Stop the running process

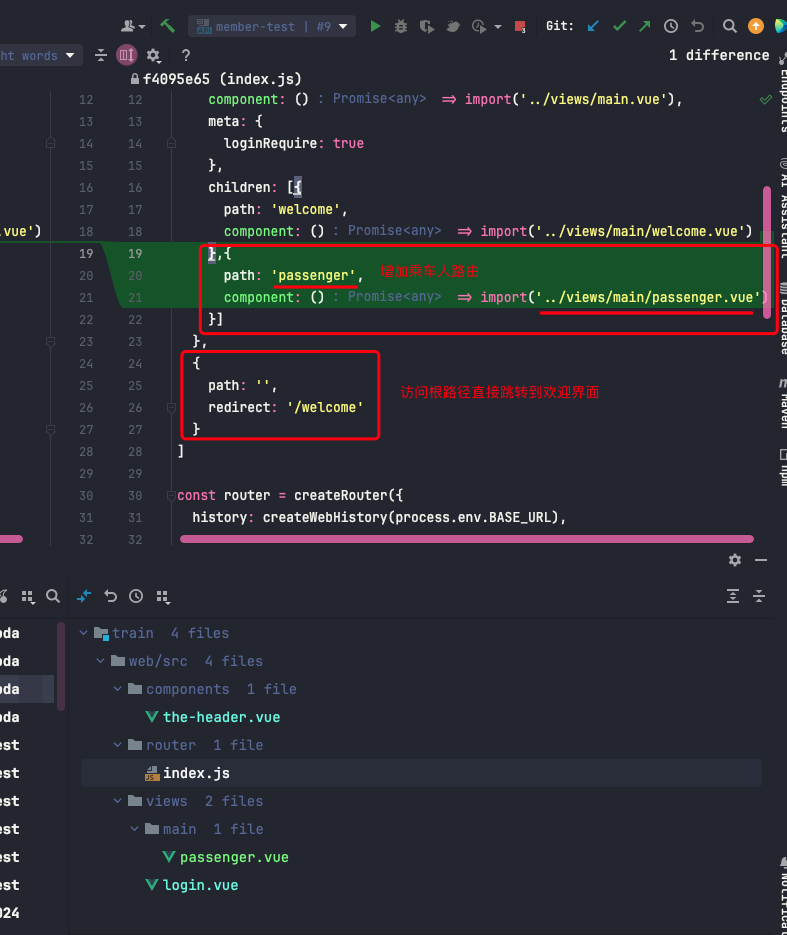pos(520,26)
